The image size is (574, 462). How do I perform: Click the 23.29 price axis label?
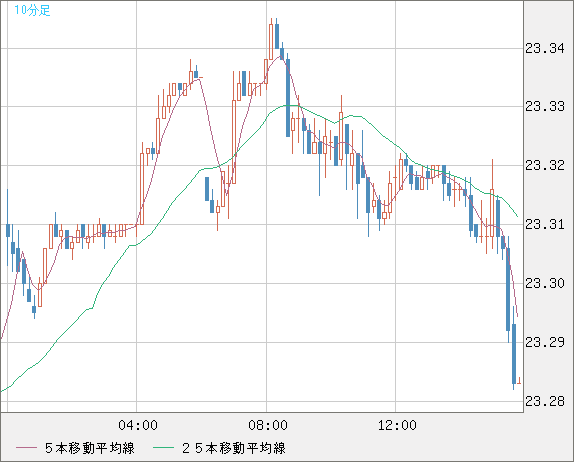coord(545,342)
